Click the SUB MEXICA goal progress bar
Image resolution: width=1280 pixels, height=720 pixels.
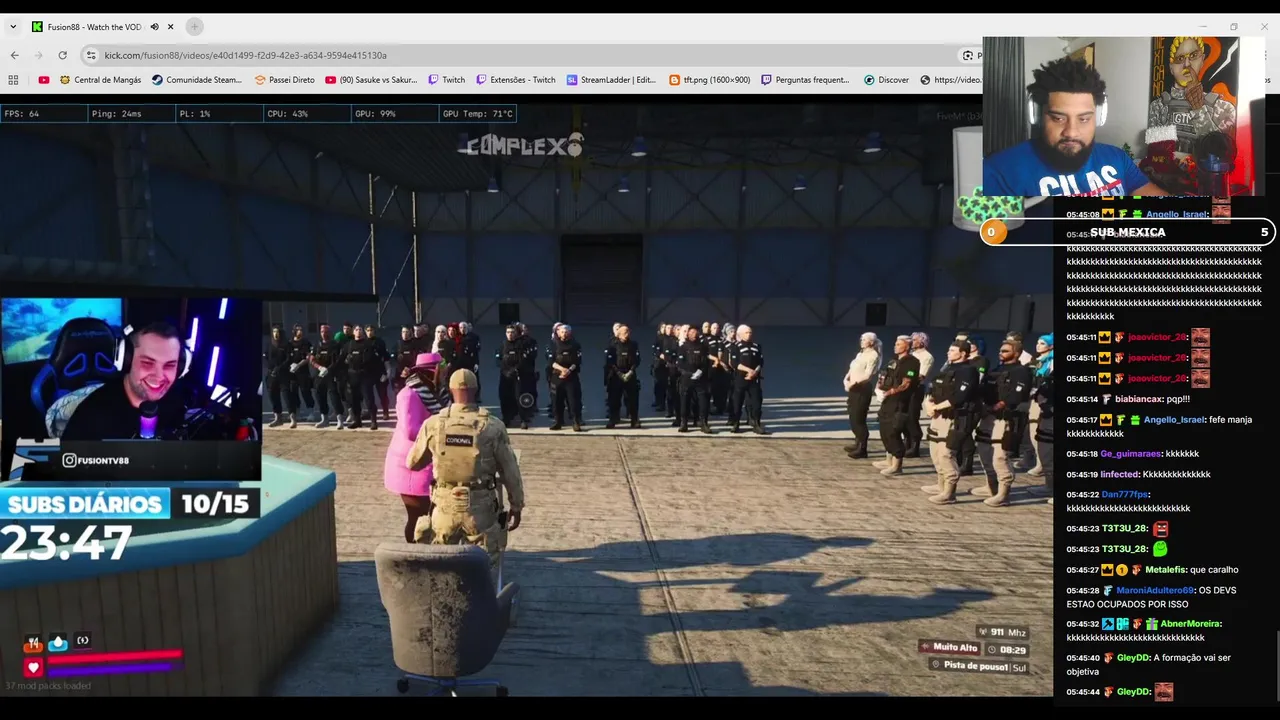[1127, 232]
